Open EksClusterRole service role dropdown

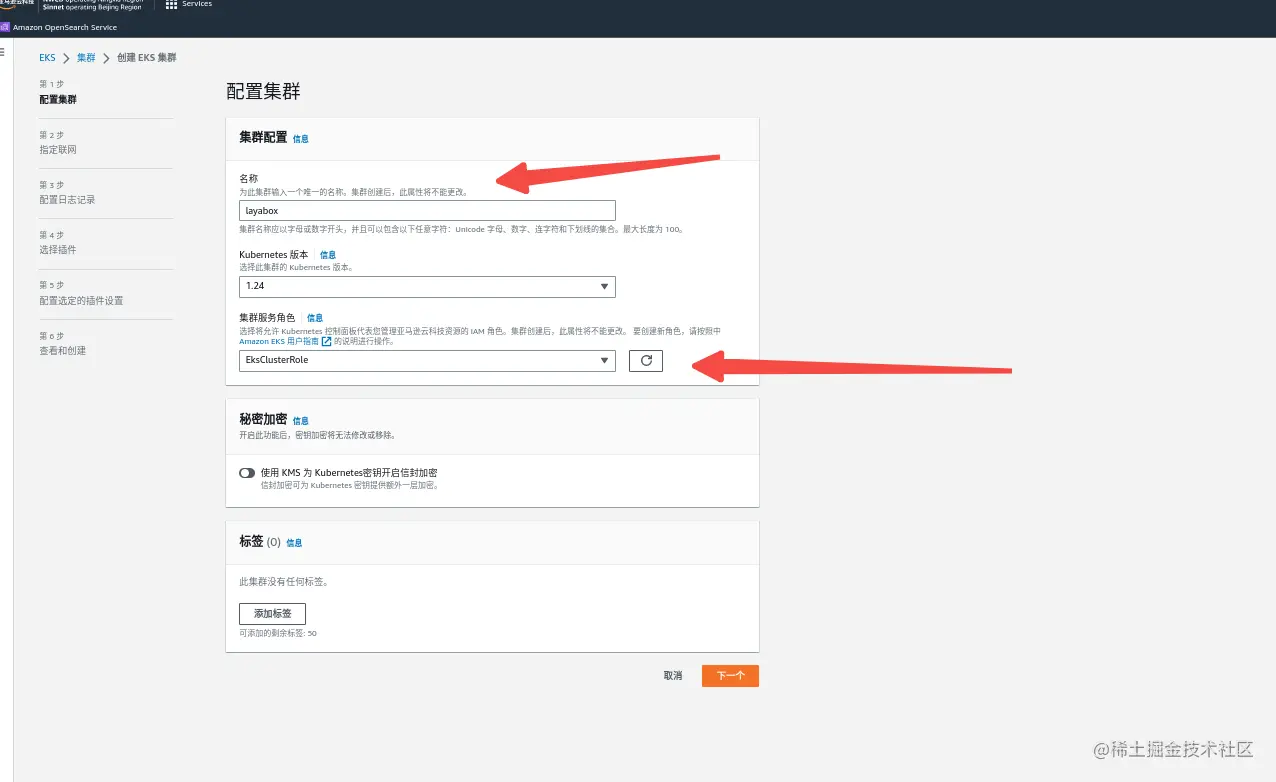[x=427, y=360]
